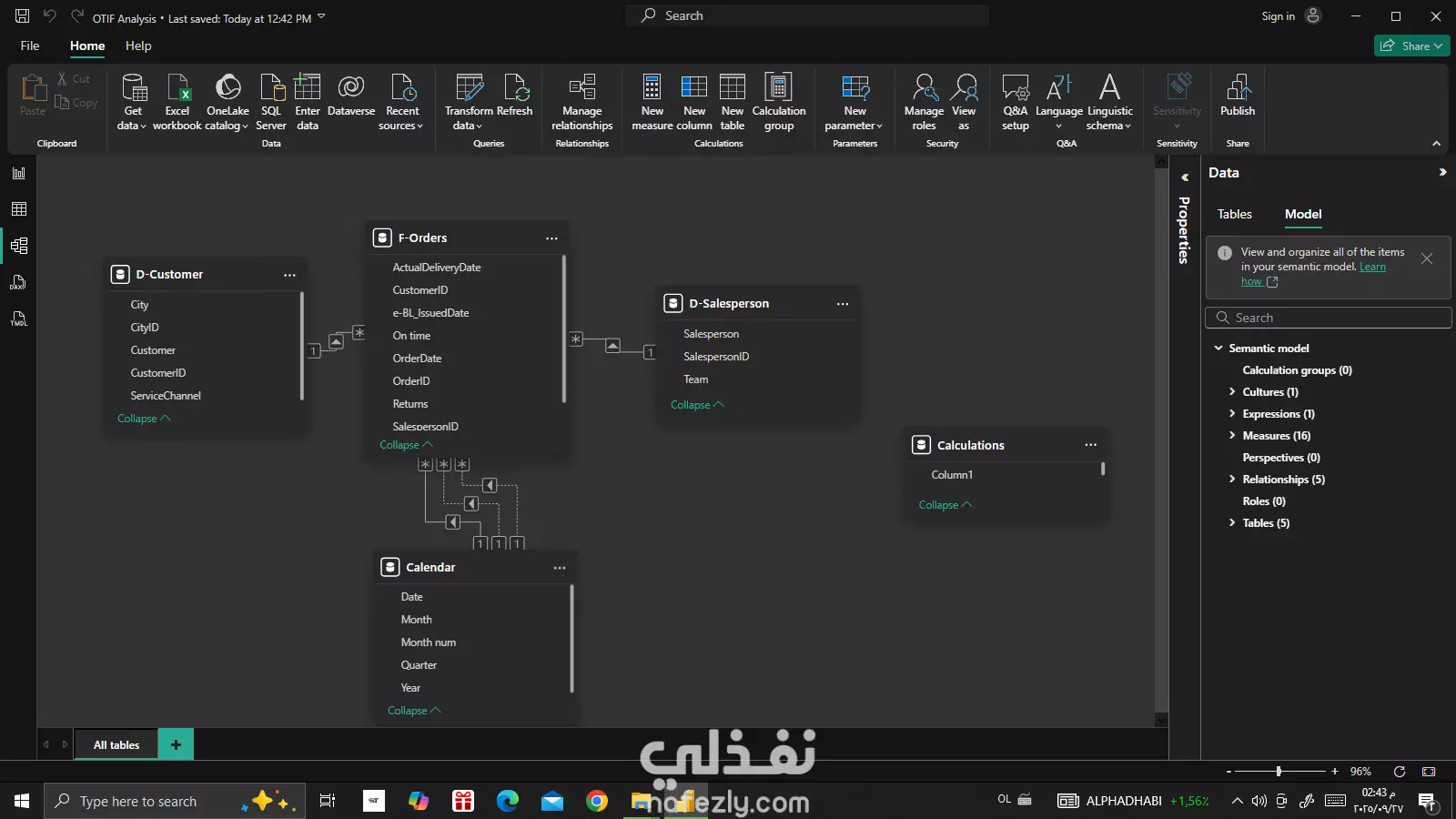Collapse the D-Salesperson table card
Image resolution: width=1456 pixels, height=819 pixels.
coord(697,405)
